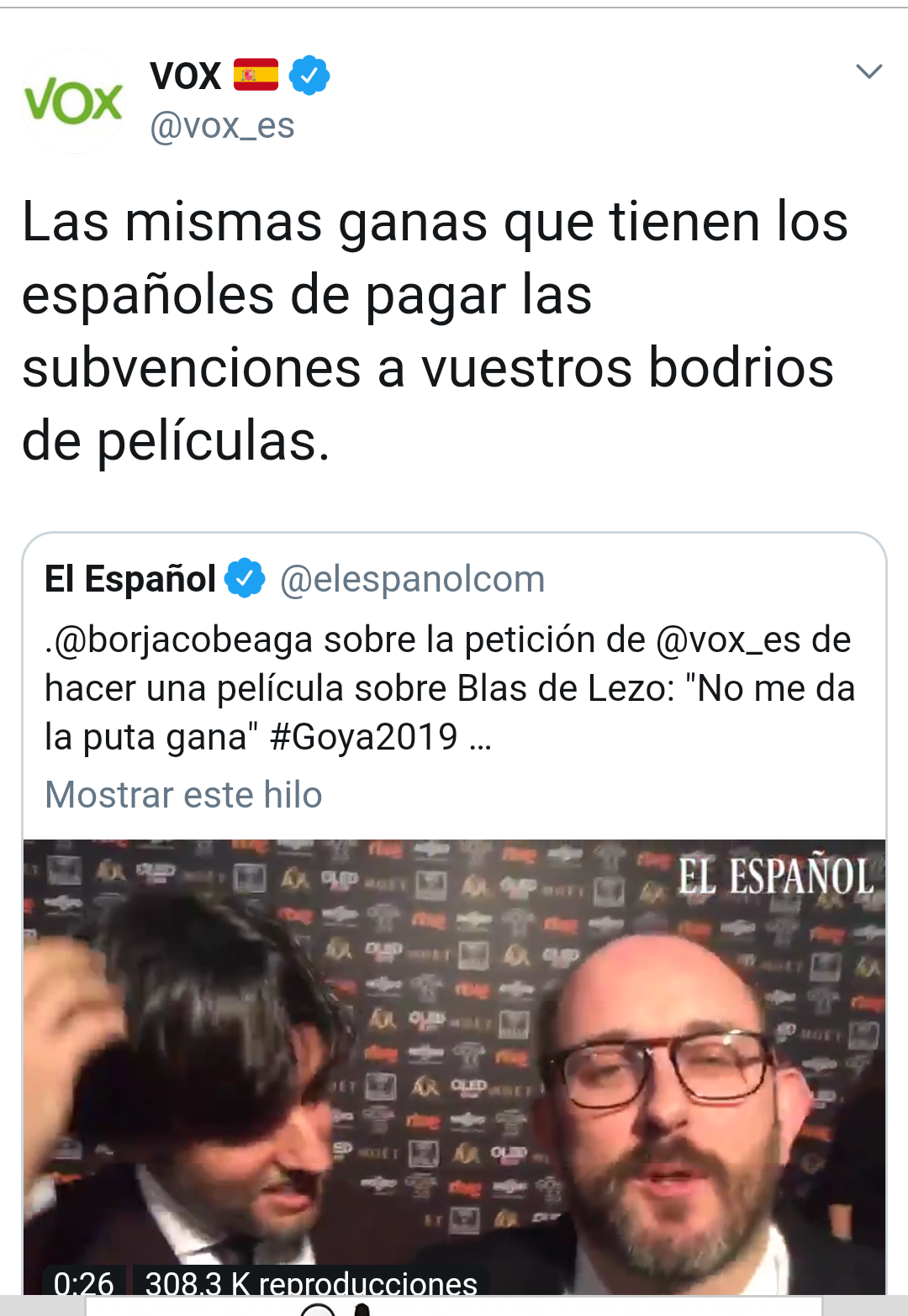This screenshot has height=1316, width=908.
Task: Visit the @elespanolcom handle
Action: point(412,580)
